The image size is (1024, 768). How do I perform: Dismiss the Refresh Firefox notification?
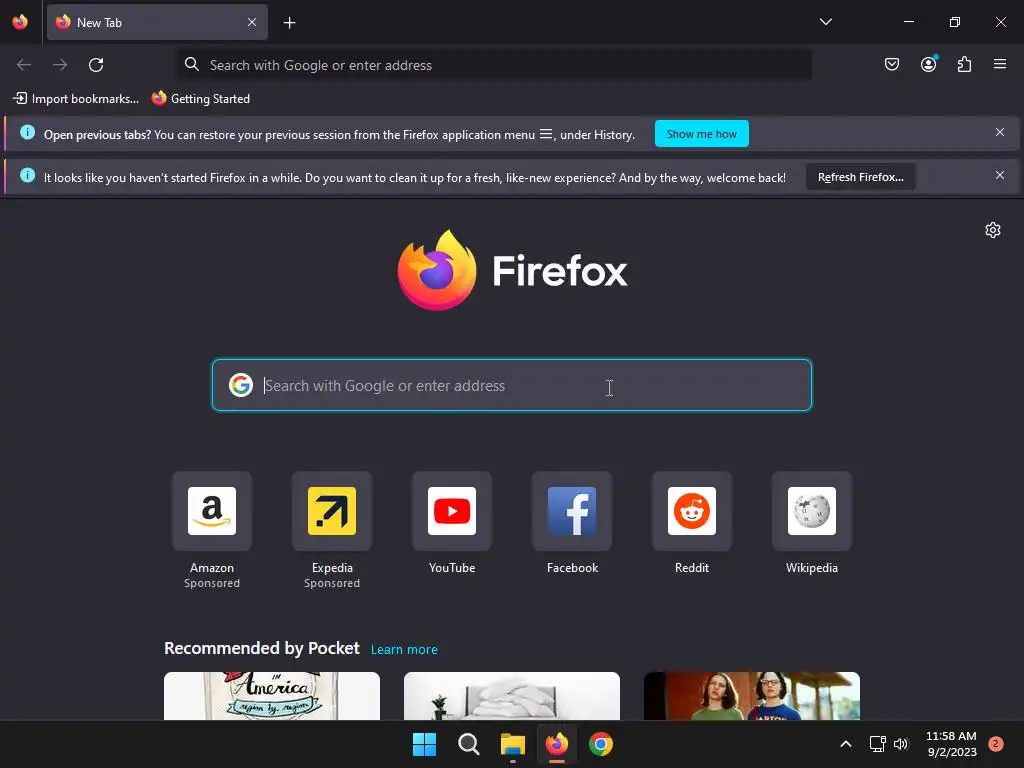[999, 176]
